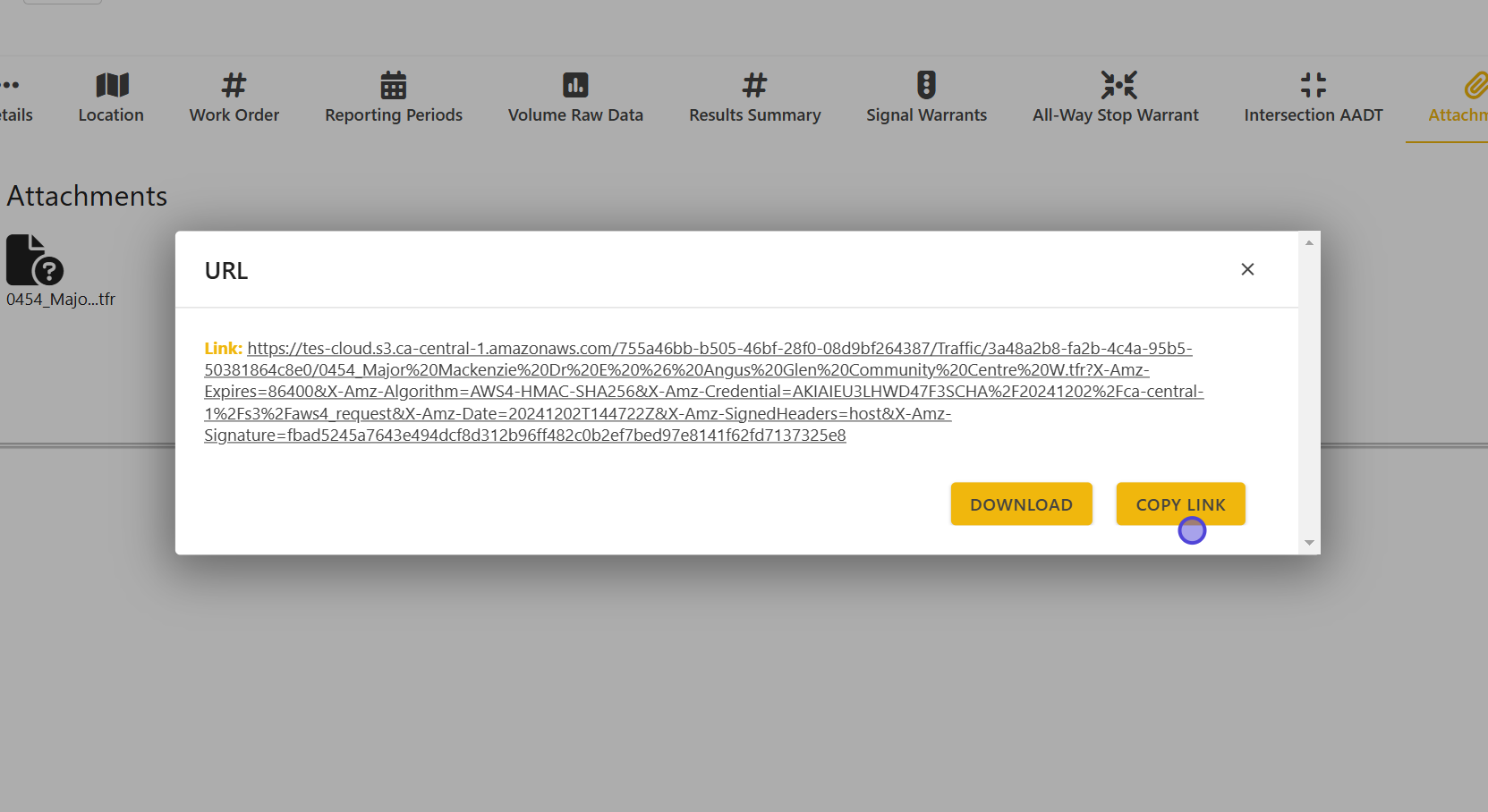Open the Volume Raw Data chart icon
1488x812 pixels.
[575, 85]
